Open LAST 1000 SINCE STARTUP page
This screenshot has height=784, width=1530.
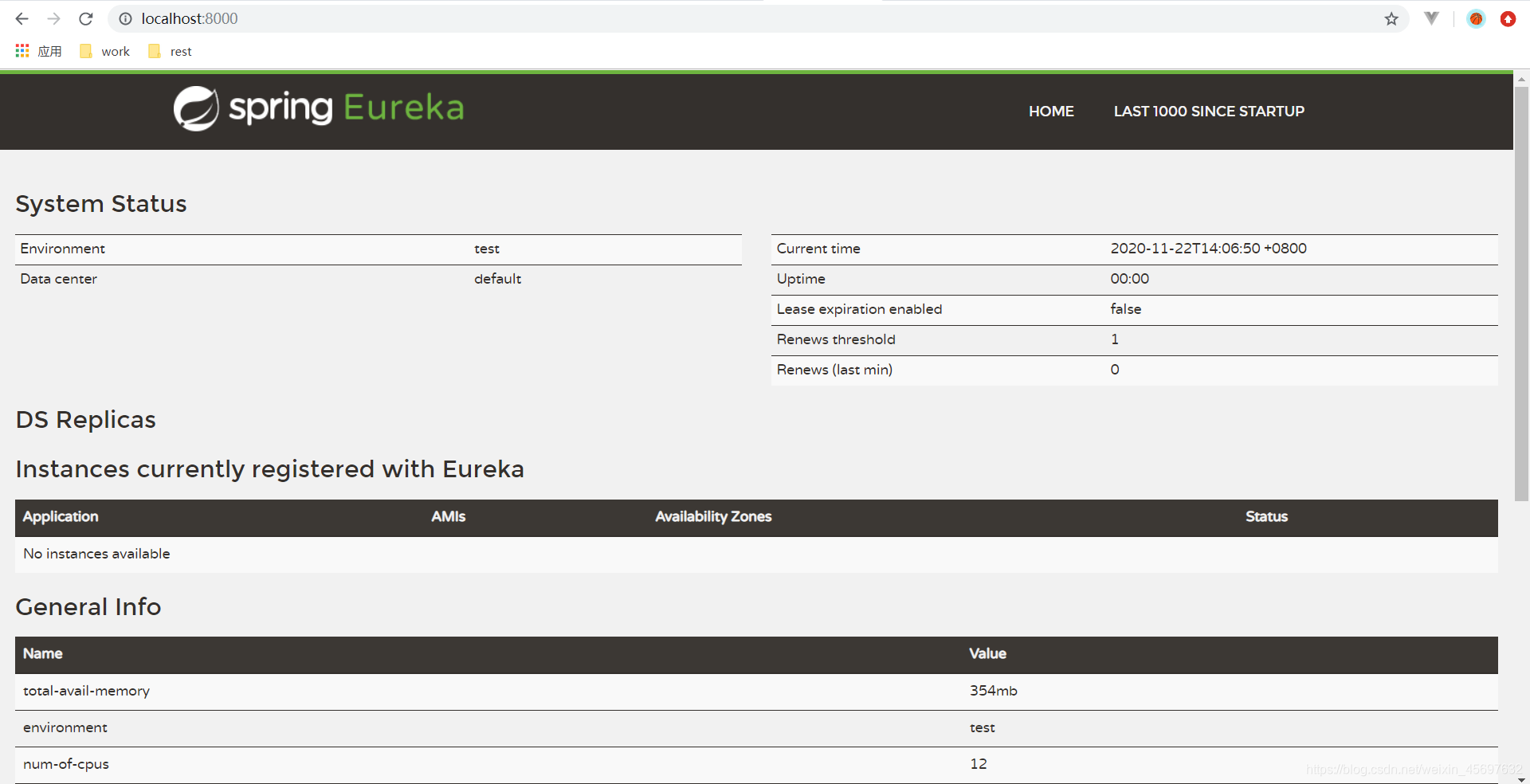(1209, 112)
